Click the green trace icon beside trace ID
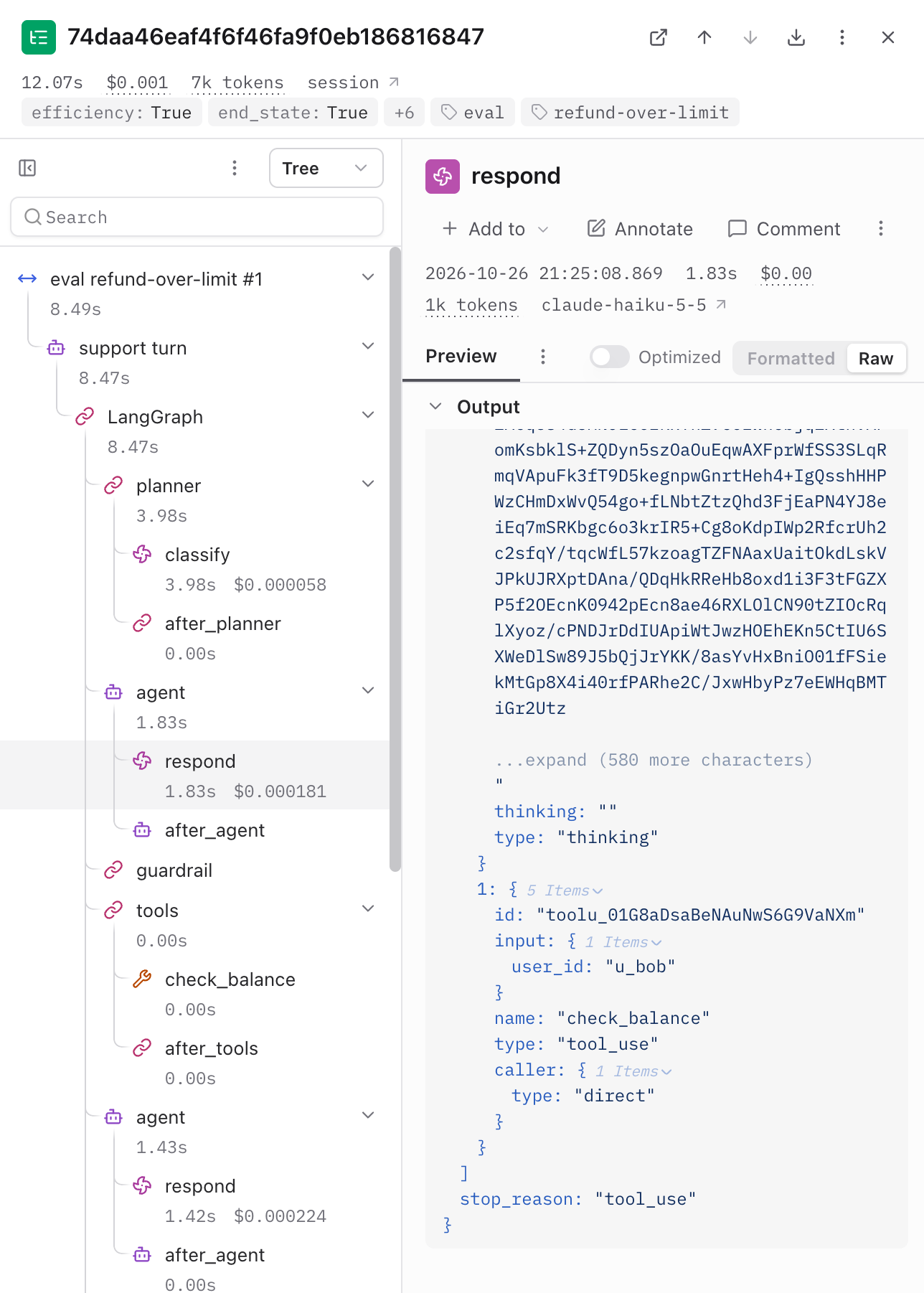Screen dimensions: 924x1293 click(39, 37)
